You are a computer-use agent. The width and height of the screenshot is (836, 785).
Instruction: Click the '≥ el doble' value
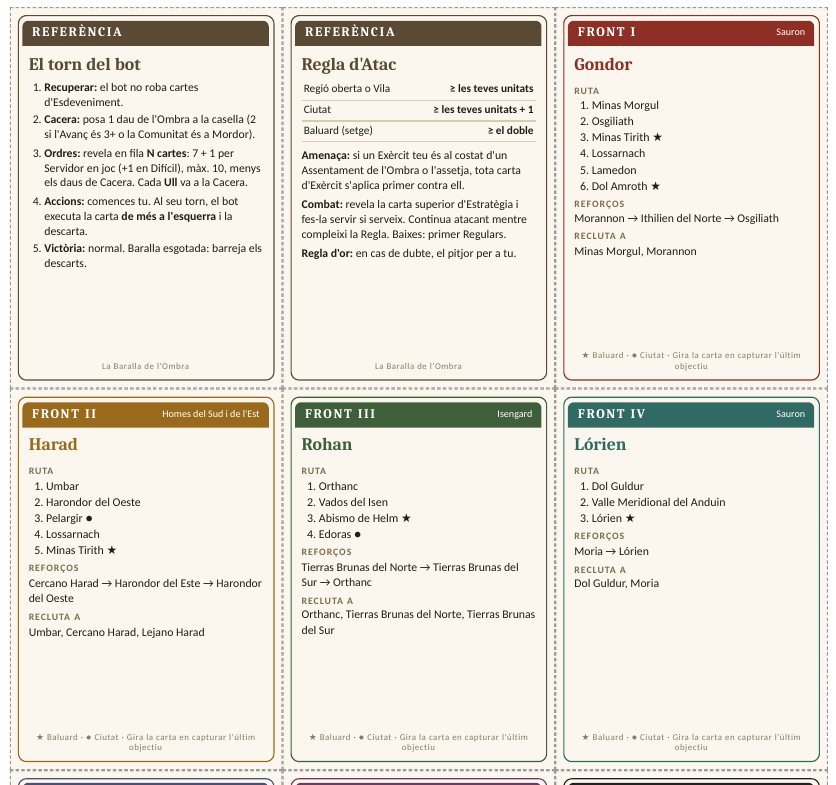[510, 130]
